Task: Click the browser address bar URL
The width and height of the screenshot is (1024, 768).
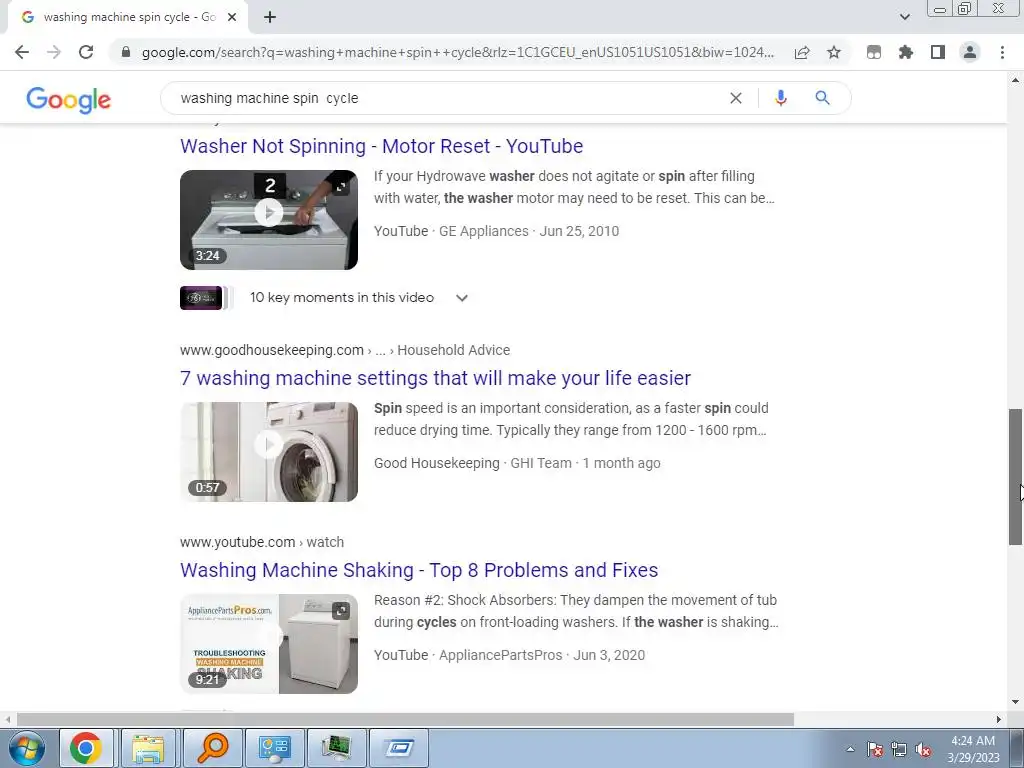Action: click(x=457, y=52)
